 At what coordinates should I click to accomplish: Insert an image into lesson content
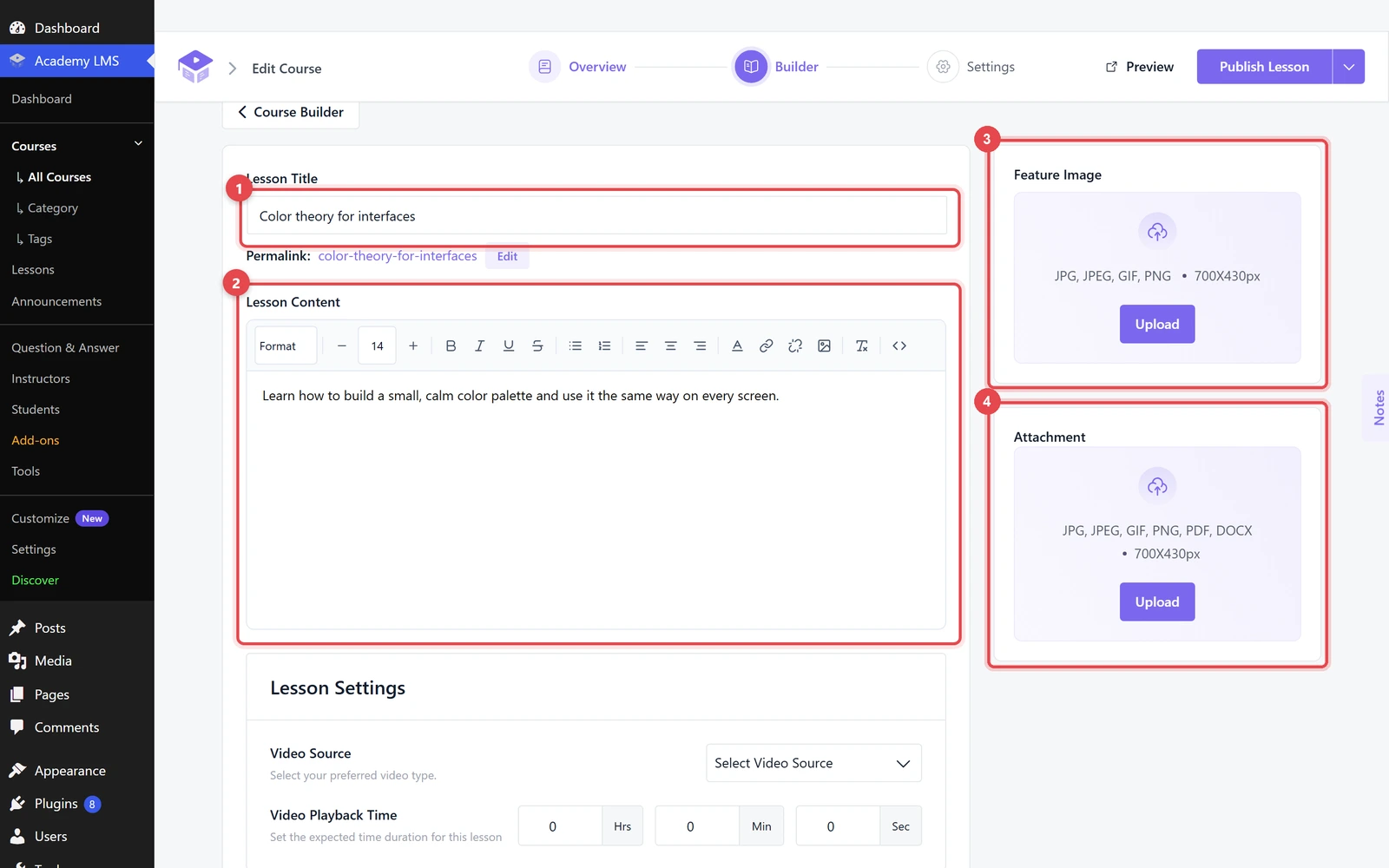824,345
